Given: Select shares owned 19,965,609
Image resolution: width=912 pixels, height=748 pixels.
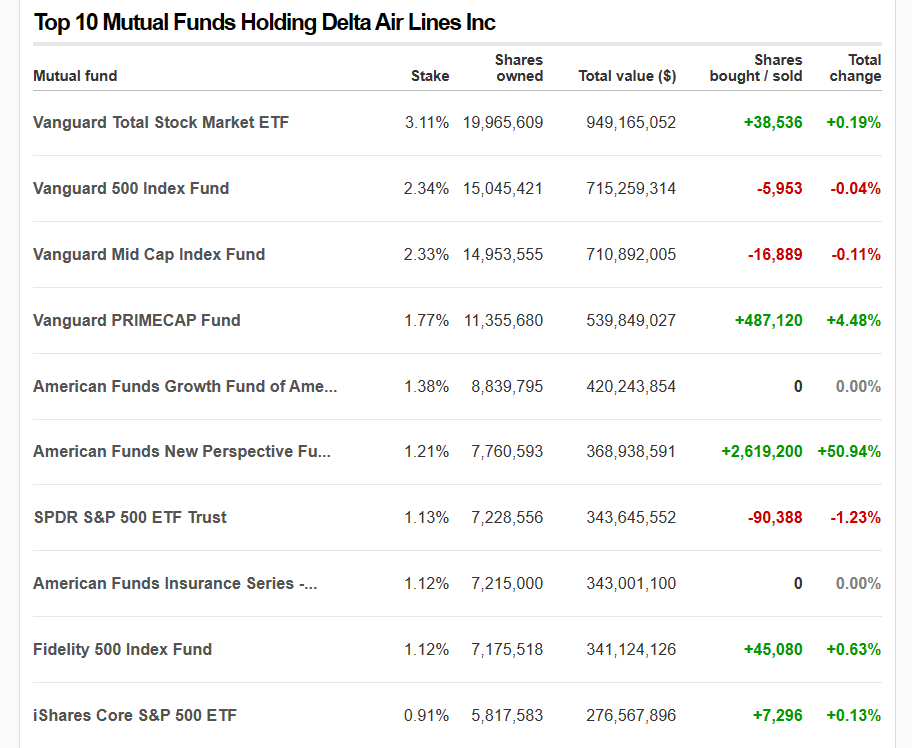Looking at the screenshot, I should [x=503, y=123].
